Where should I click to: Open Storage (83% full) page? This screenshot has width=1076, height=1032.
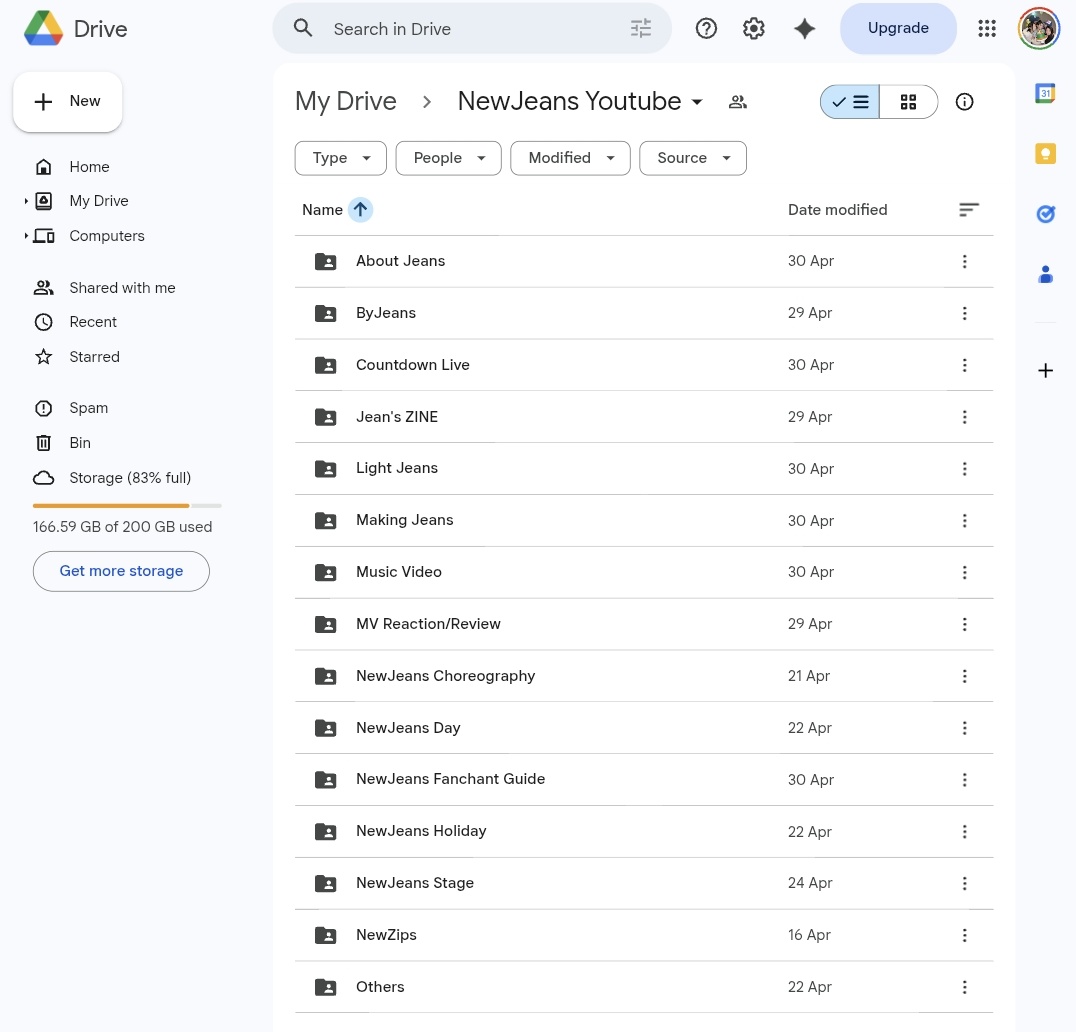click(x=130, y=478)
